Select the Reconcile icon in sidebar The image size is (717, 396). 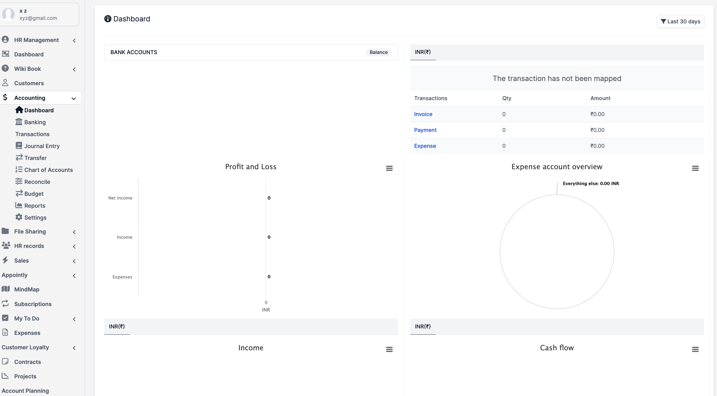click(x=19, y=181)
